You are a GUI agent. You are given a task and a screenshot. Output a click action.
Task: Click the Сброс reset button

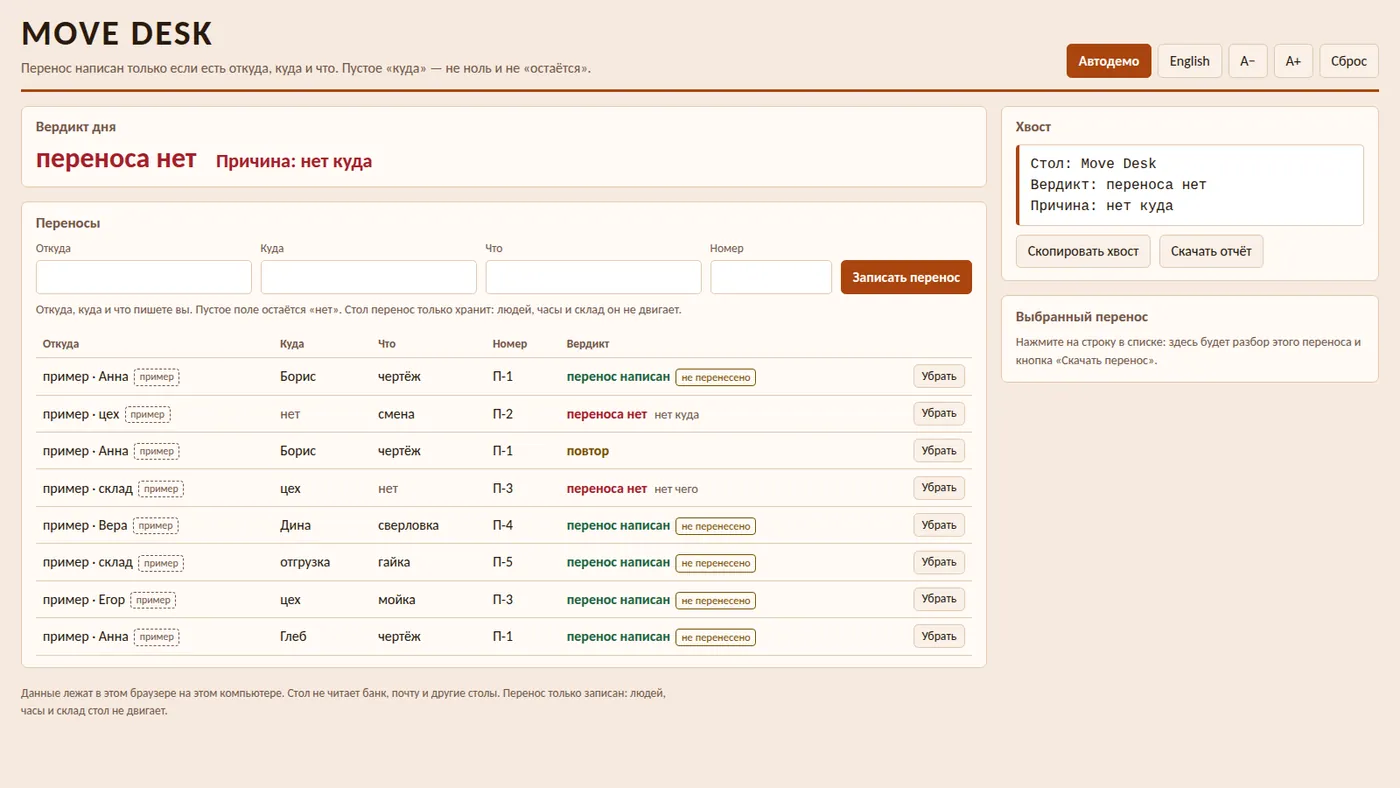(1348, 61)
